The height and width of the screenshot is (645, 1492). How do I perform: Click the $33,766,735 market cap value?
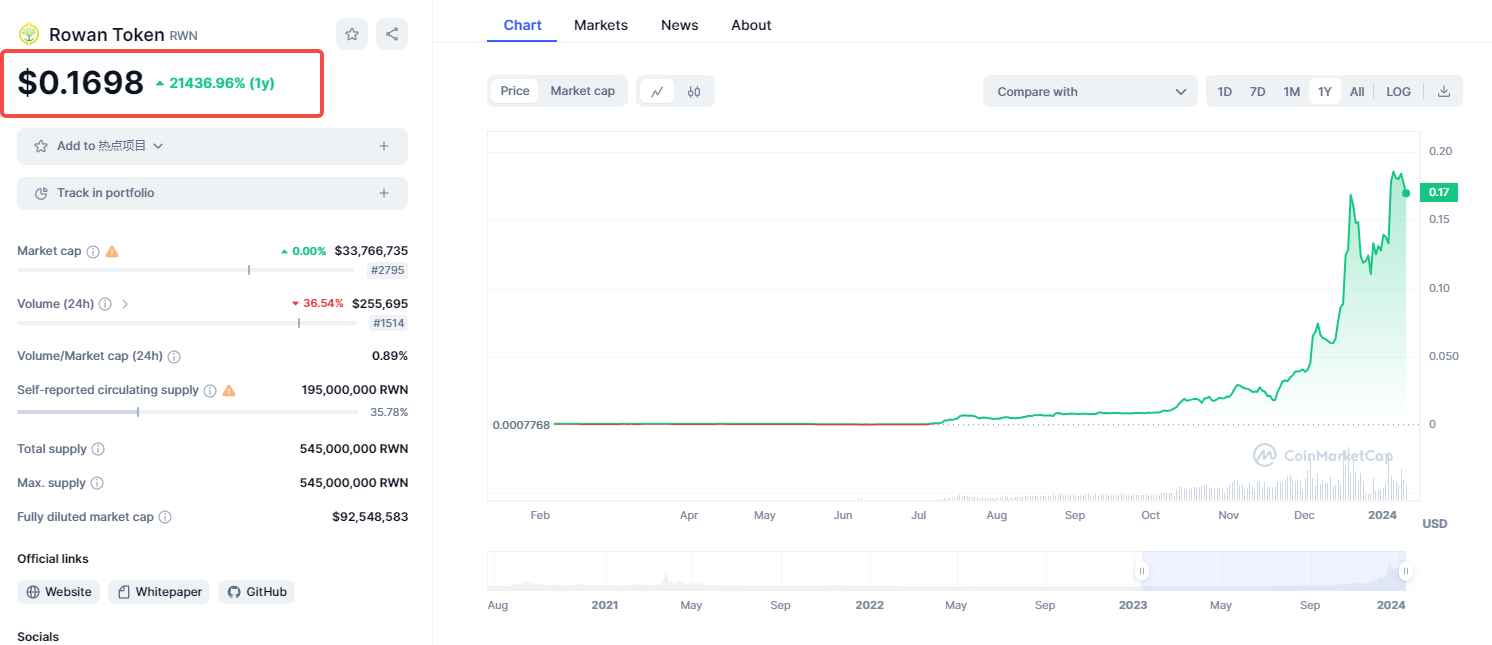coord(371,251)
